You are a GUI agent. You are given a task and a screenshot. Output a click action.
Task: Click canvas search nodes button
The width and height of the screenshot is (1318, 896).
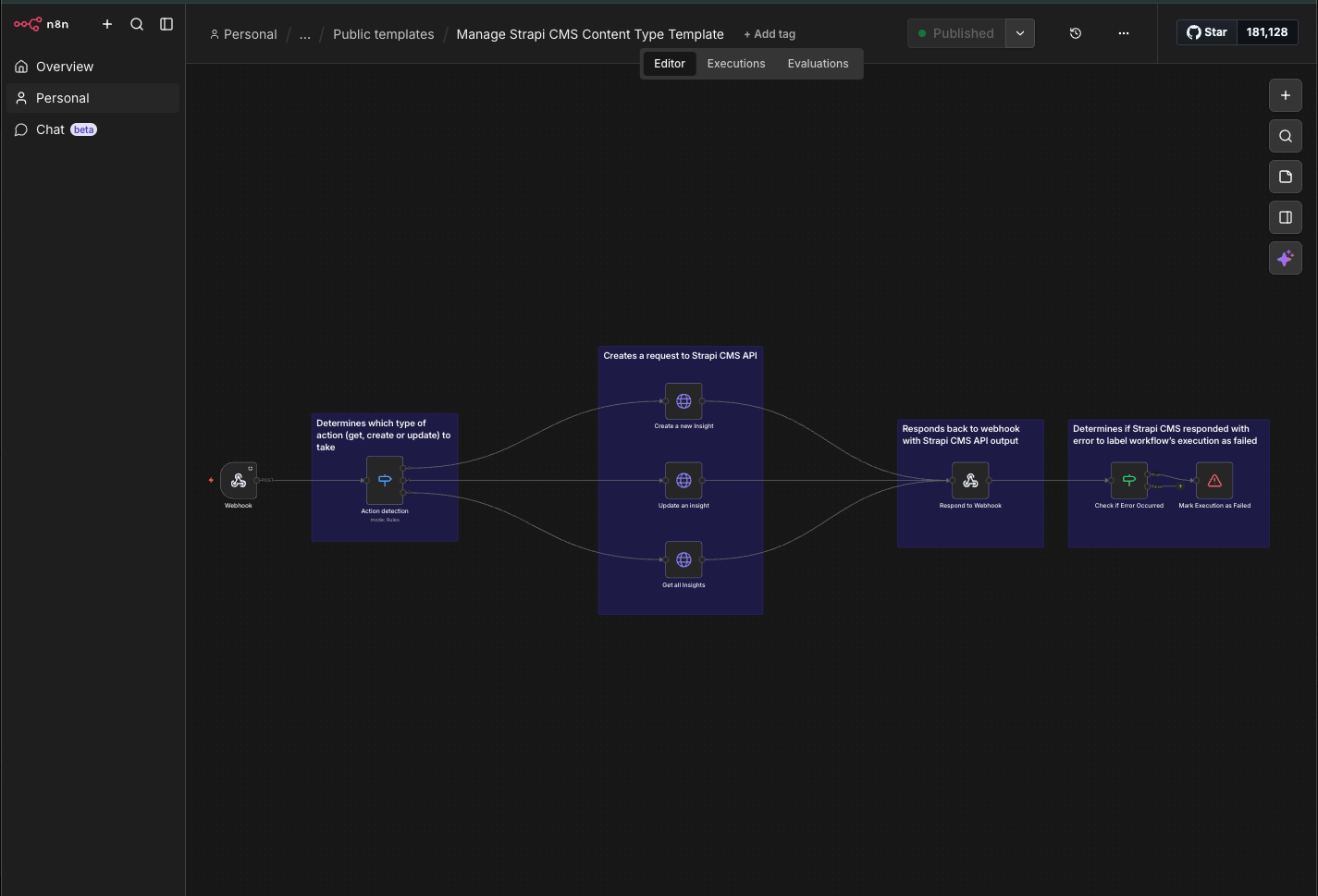click(1286, 136)
